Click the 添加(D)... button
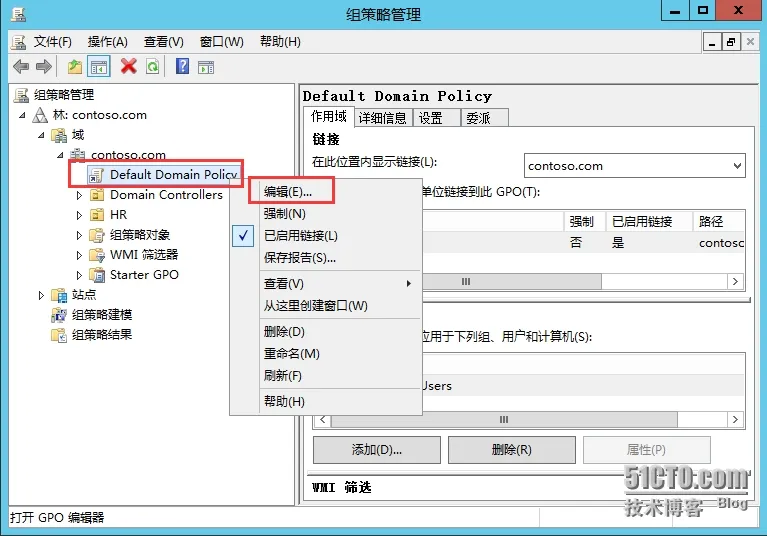767x536 pixels. [x=377, y=450]
